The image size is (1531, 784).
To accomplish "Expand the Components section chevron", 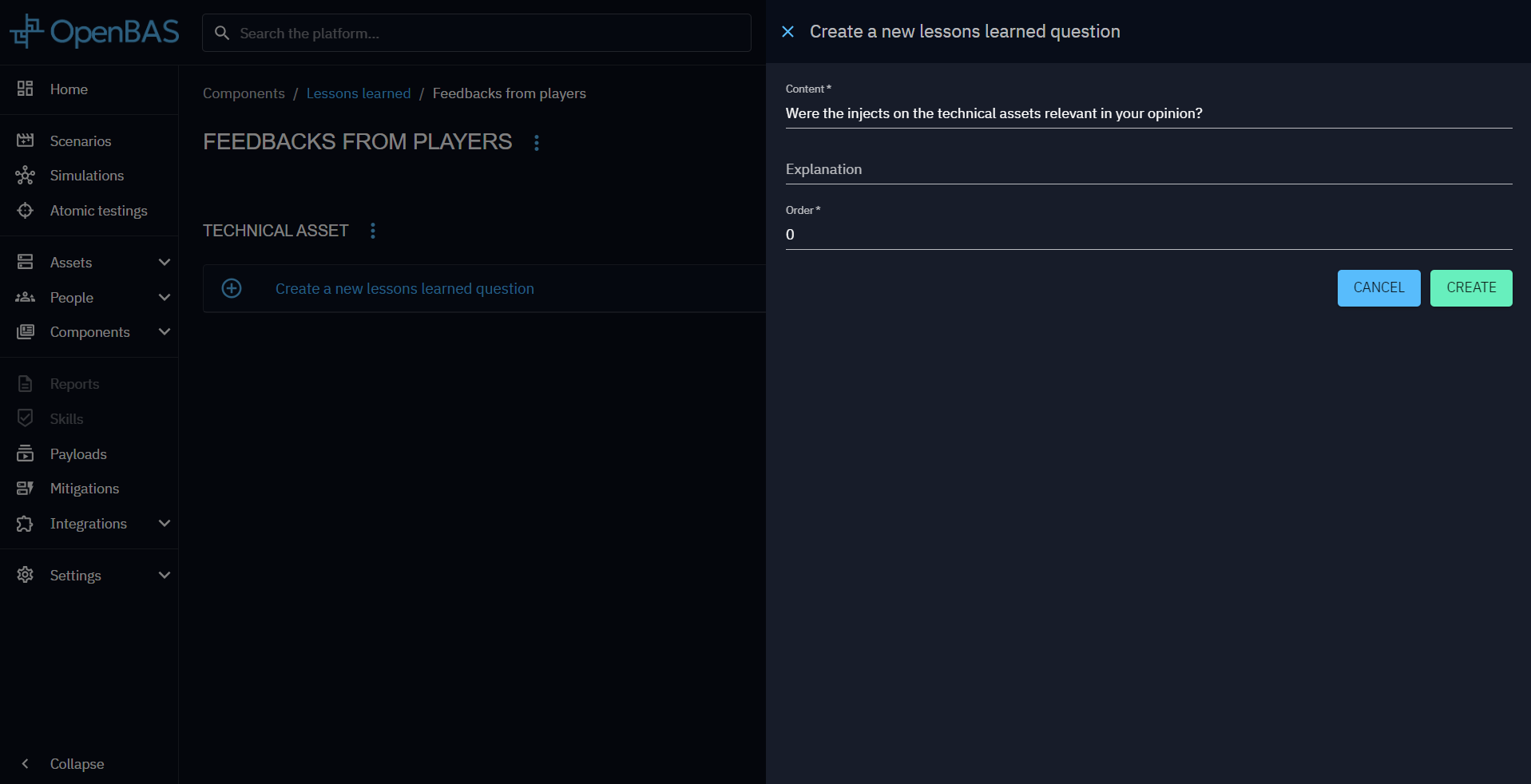I will click(165, 332).
